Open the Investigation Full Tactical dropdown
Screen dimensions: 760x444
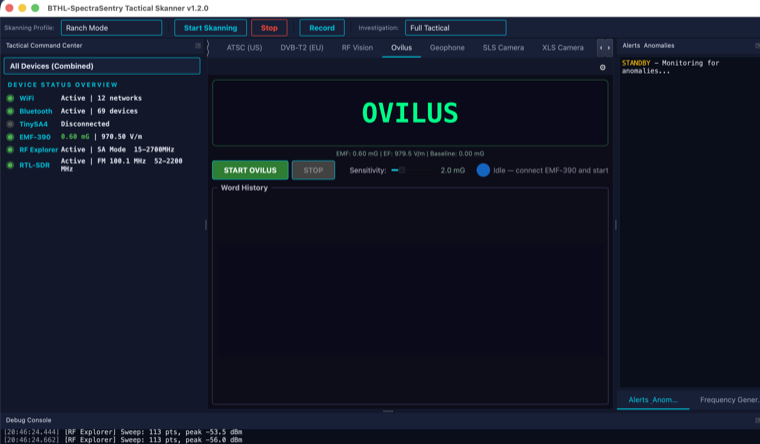[x=456, y=28]
